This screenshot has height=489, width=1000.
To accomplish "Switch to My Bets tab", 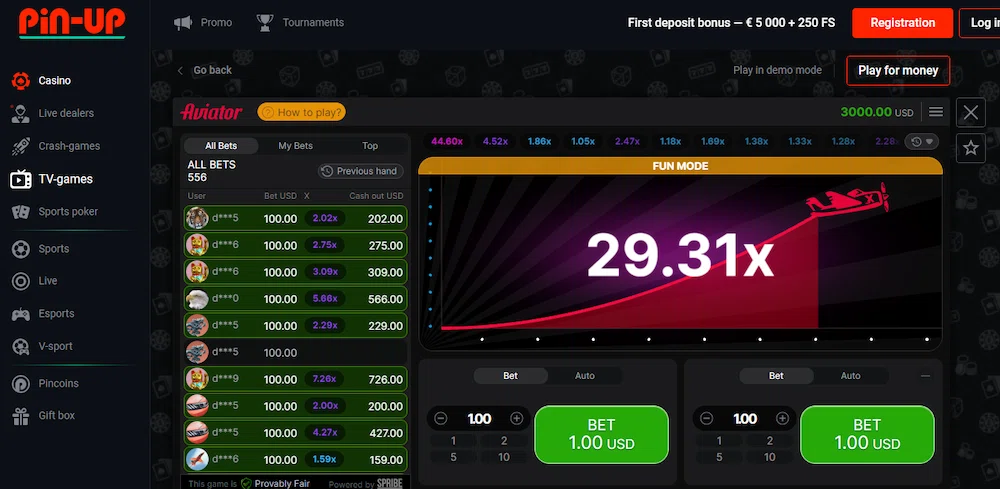I will click(x=295, y=146).
